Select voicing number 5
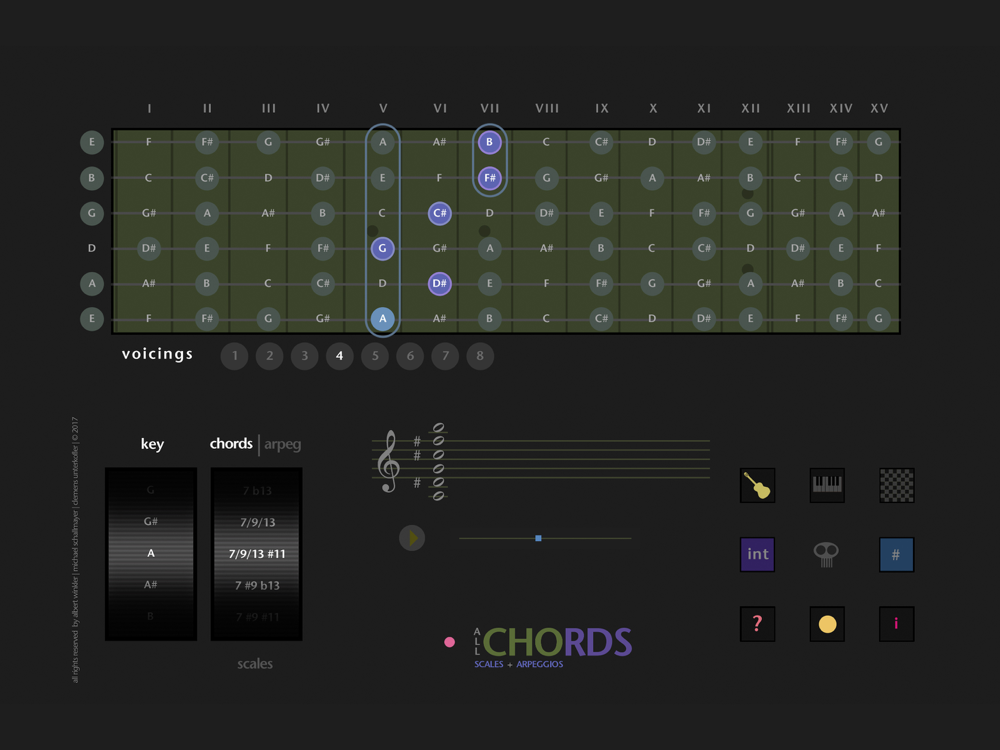The height and width of the screenshot is (750, 1000). pyautogui.click(x=375, y=356)
